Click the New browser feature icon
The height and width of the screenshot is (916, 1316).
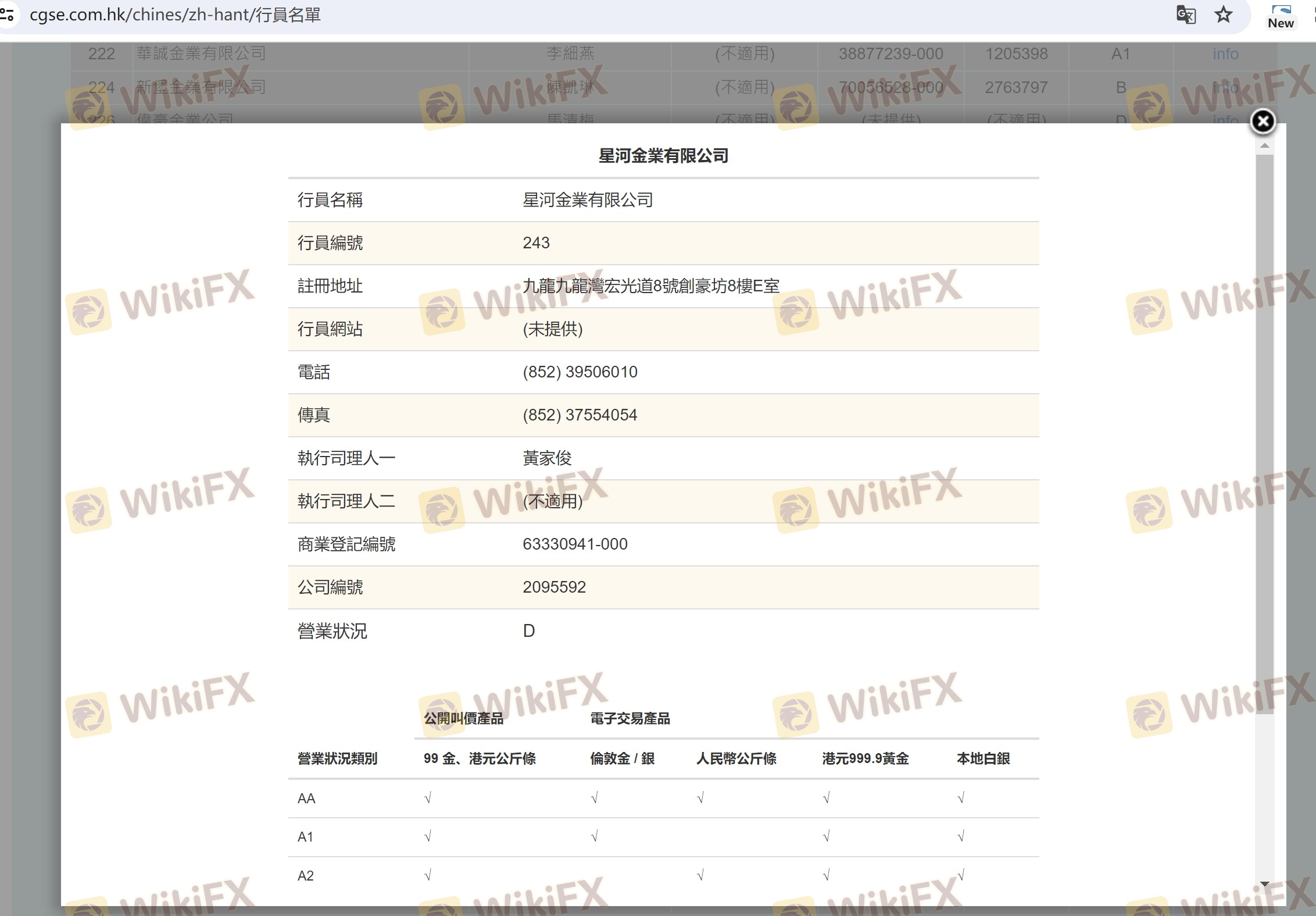click(x=1281, y=16)
